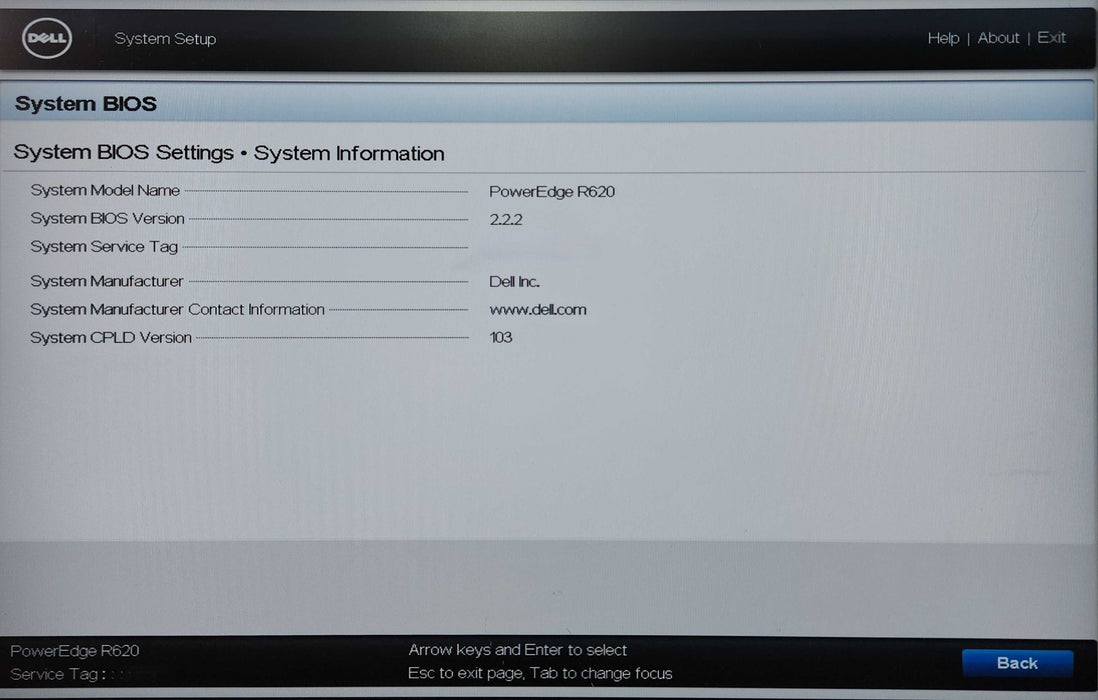Image resolution: width=1098 pixels, height=700 pixels.
Task: Click the Back button
Action: tap(1017, 662)
